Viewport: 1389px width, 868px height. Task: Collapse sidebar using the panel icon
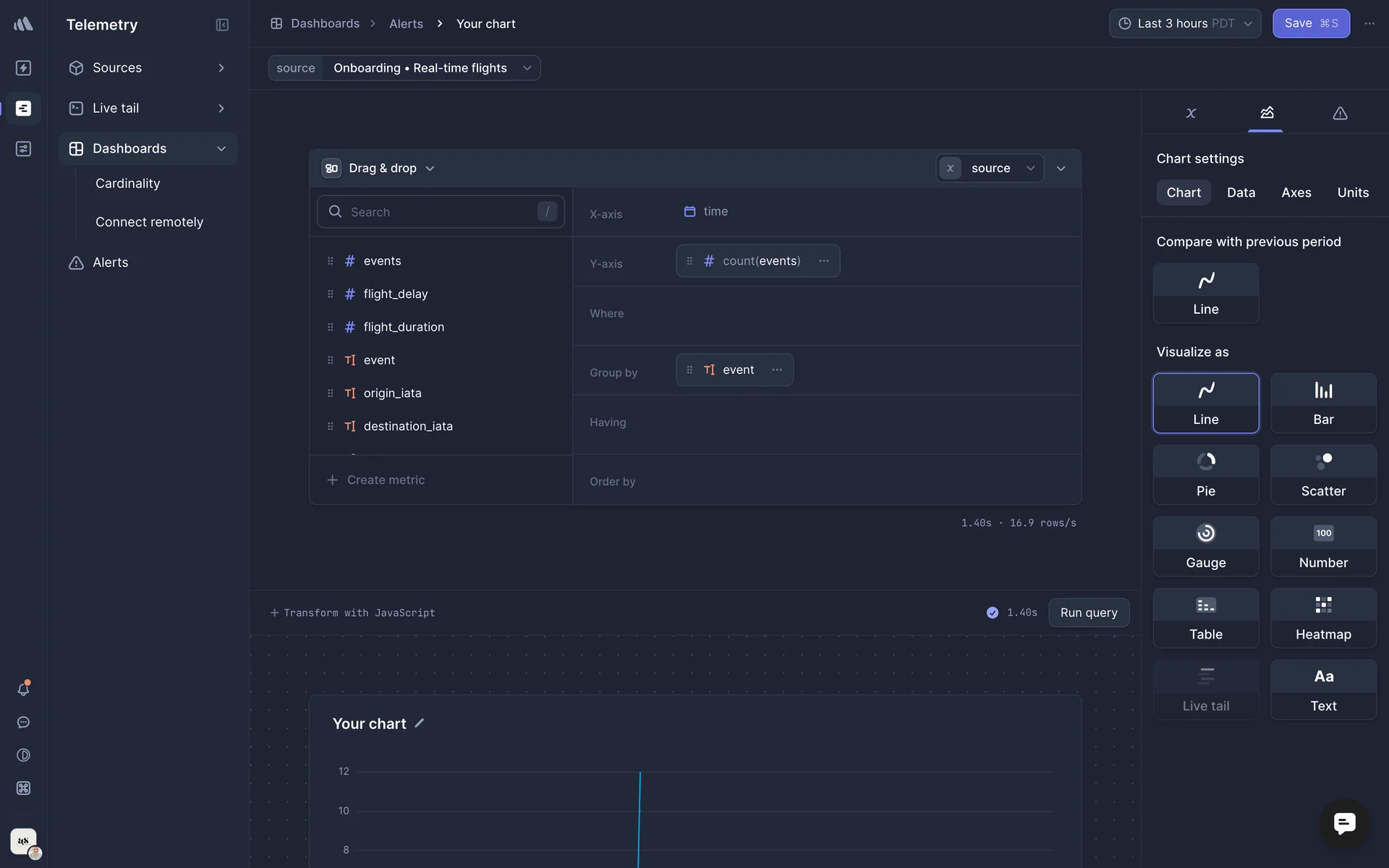(x=222, y=25)
